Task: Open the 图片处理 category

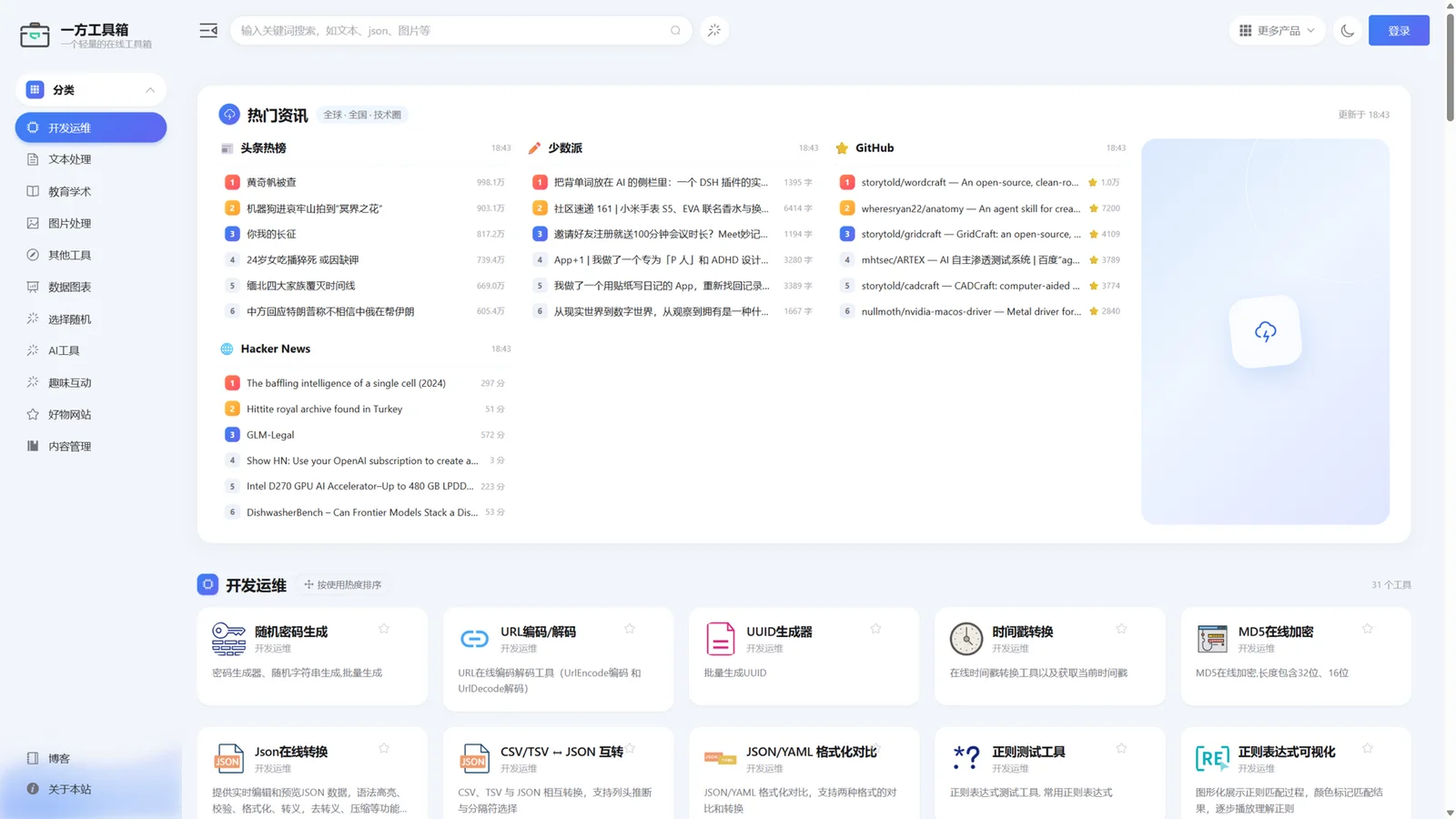Action: [91, 223]
